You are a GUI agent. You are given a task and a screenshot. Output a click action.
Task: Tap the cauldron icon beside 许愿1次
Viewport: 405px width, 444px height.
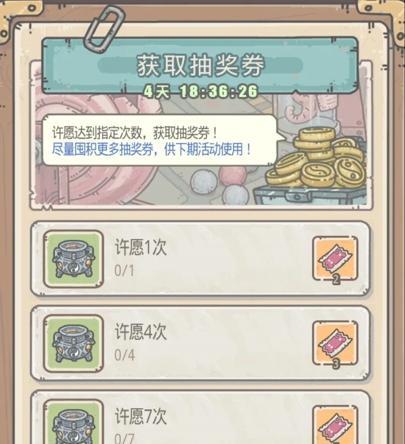(73, 259)
